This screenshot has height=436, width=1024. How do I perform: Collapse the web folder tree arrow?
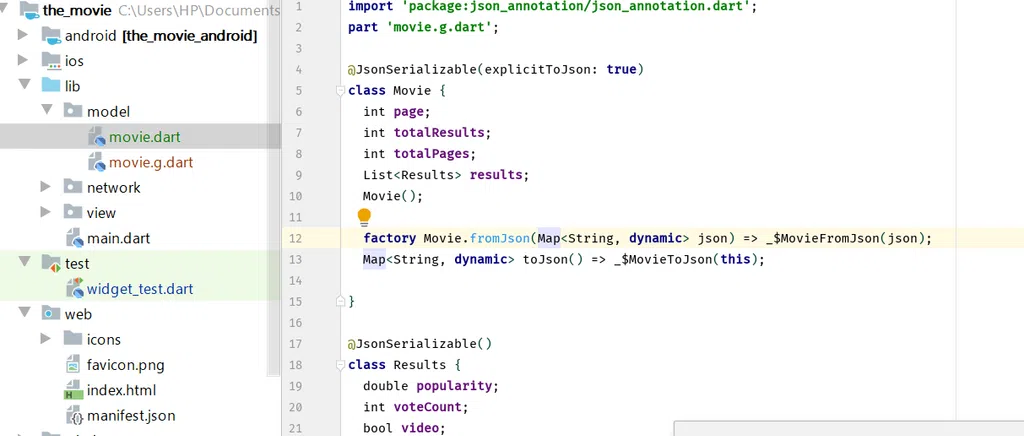24,313
